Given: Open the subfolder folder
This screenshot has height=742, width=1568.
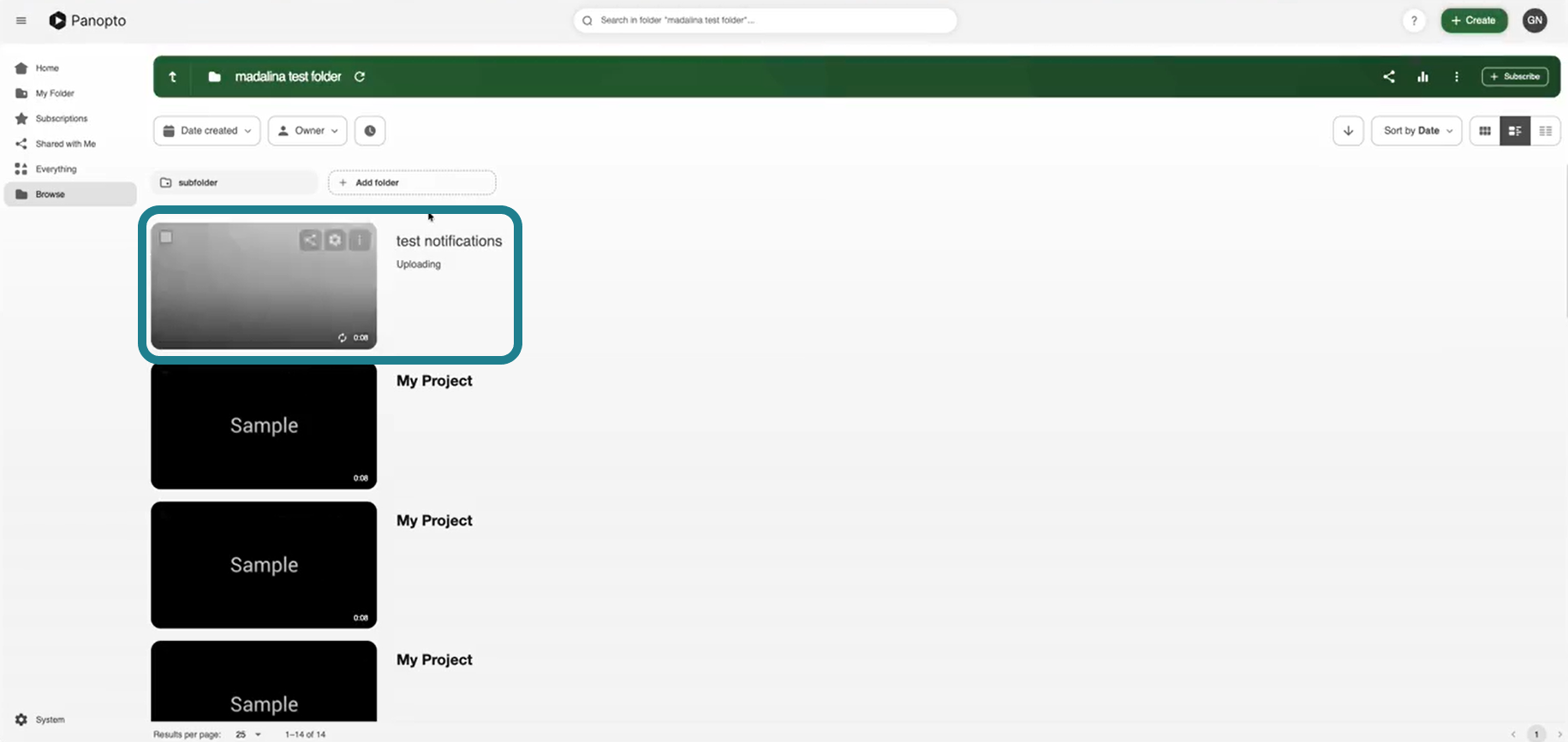Looking at the screenshot, I should pos(235,182).
